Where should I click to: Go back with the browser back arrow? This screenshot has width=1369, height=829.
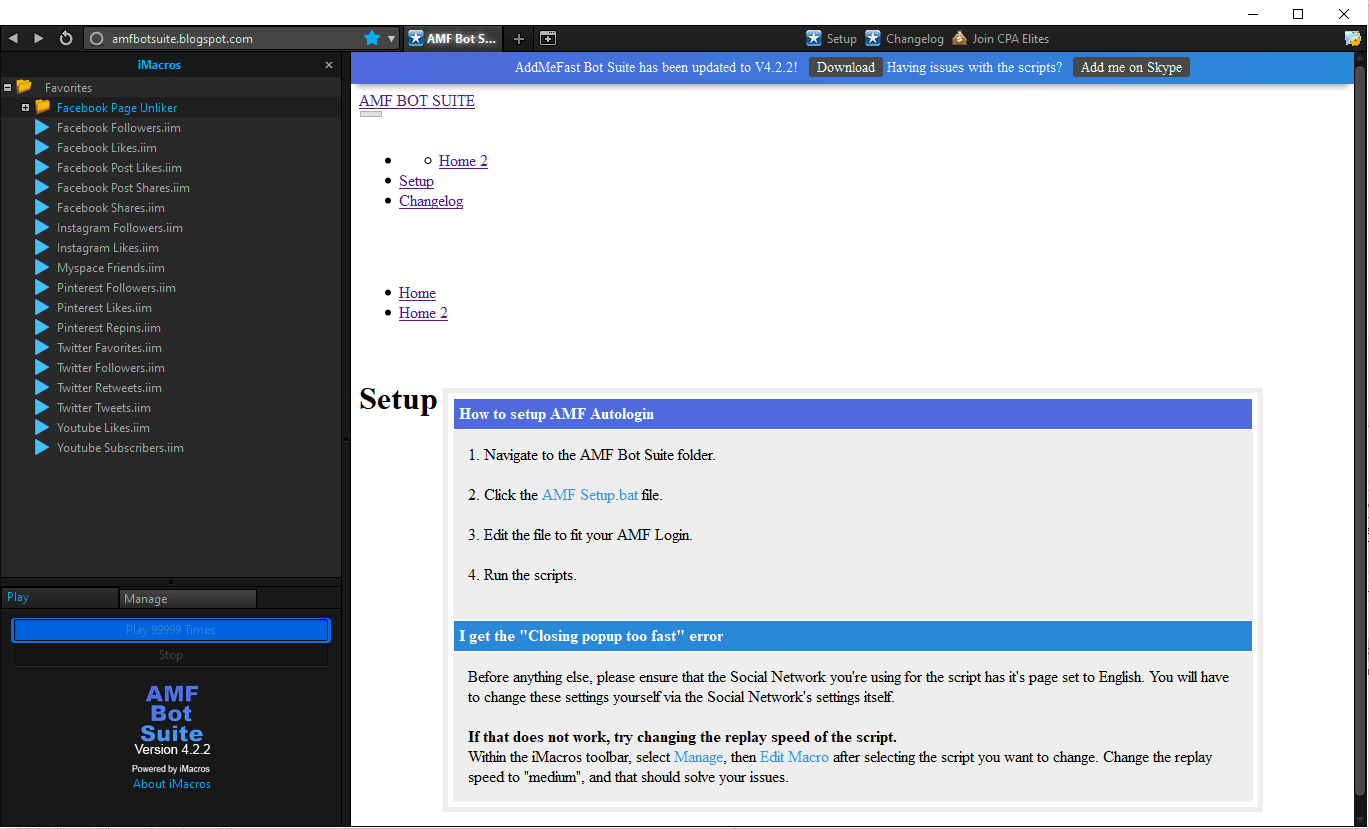tap(14, 38)
